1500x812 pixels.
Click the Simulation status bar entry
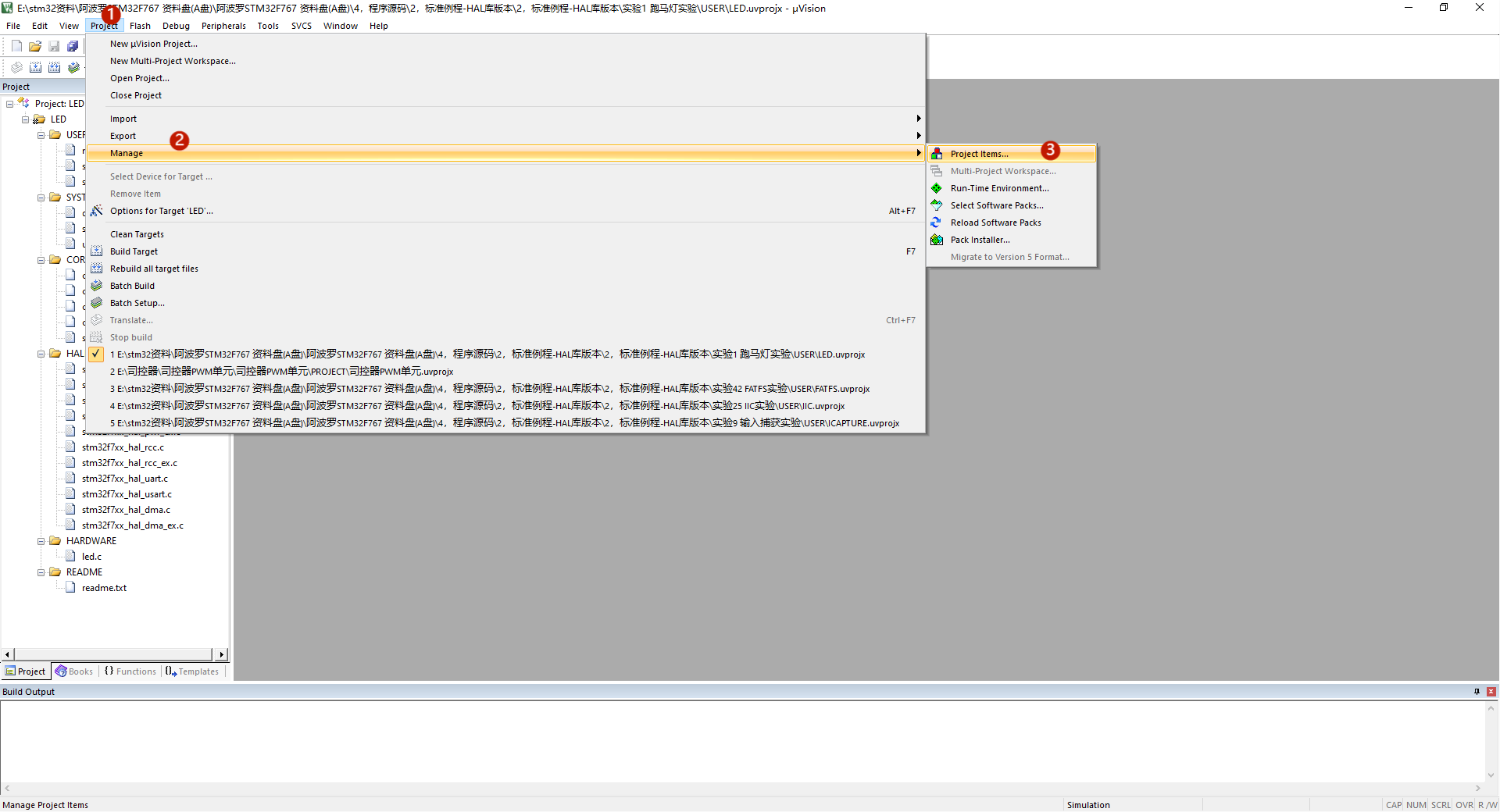point(1088,805)
